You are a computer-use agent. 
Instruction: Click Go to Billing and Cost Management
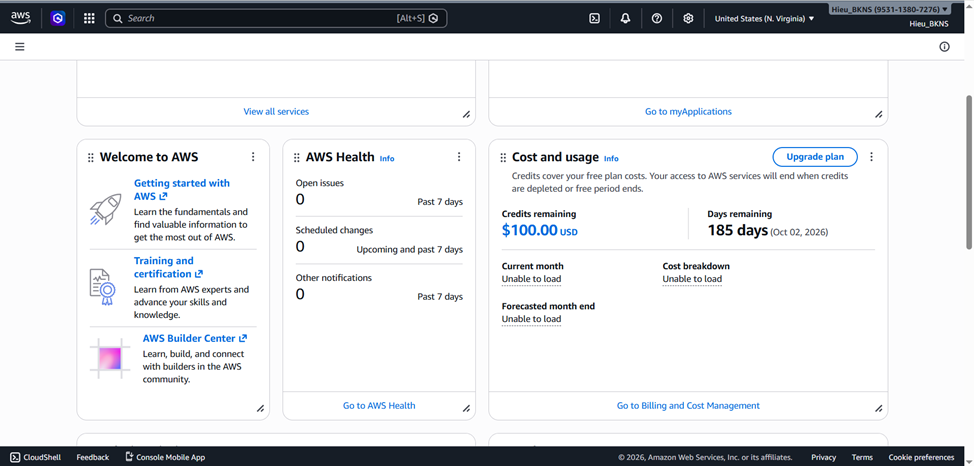point(688,406)
